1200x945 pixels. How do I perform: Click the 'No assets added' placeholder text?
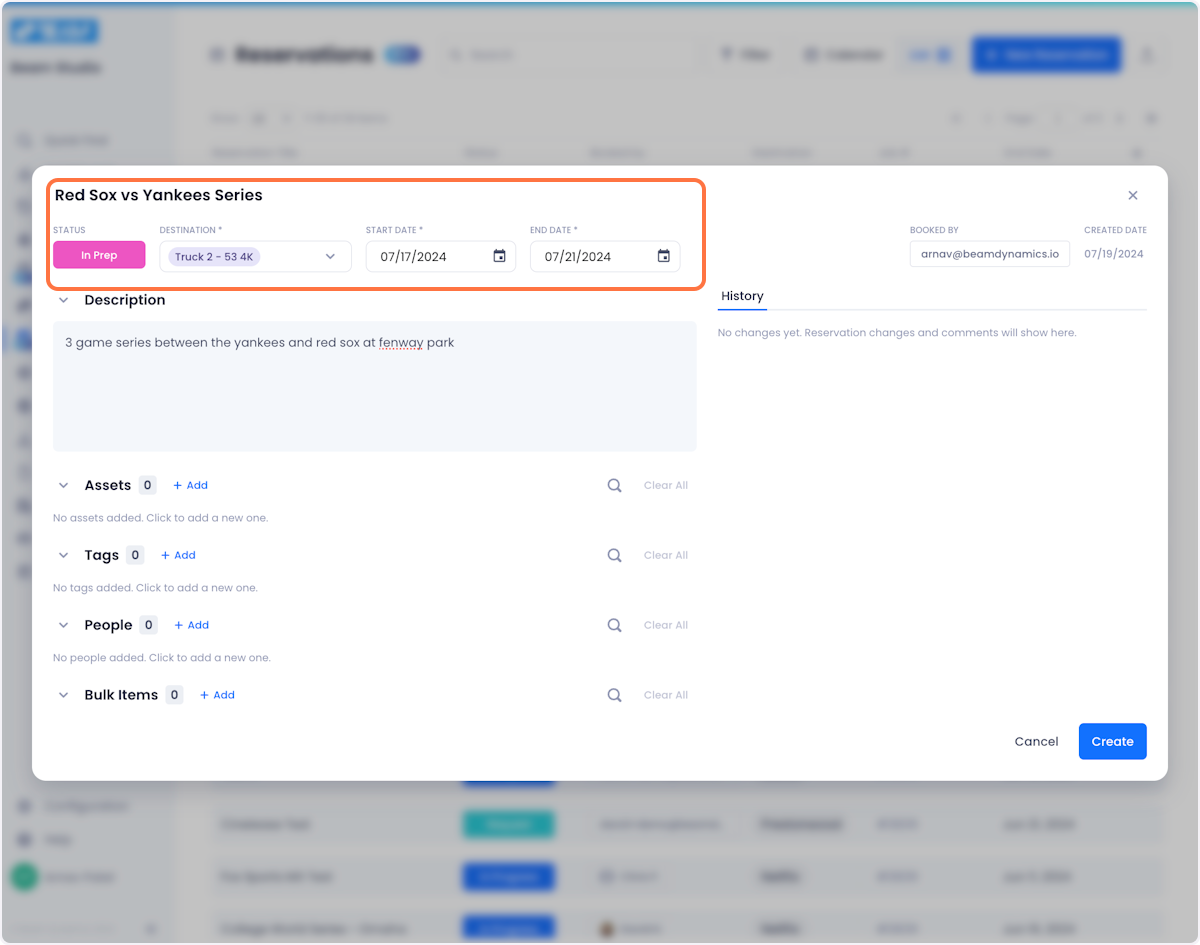(x=160, y=518)
